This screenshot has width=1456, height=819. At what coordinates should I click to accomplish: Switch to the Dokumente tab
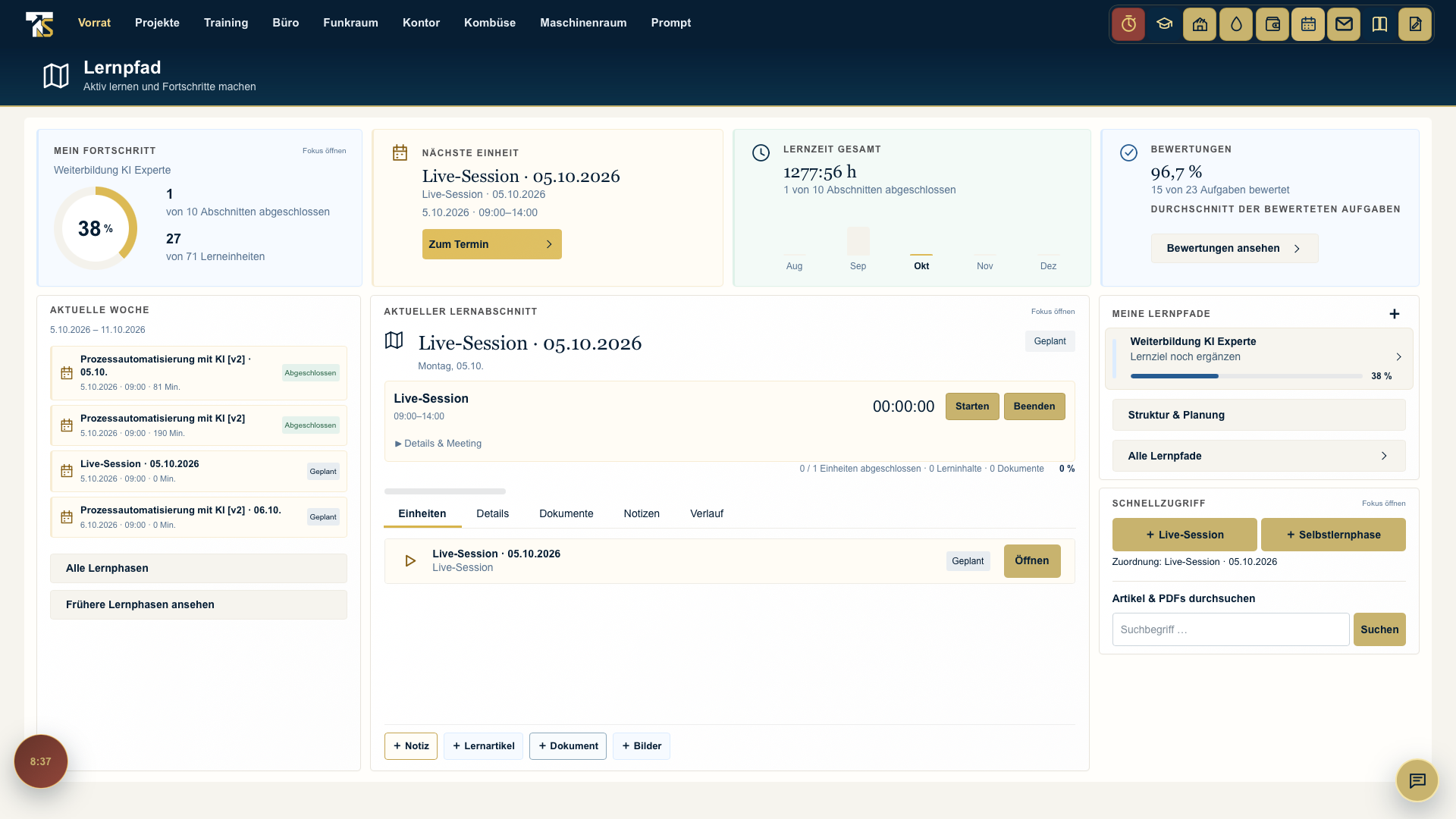pos(566,513)
